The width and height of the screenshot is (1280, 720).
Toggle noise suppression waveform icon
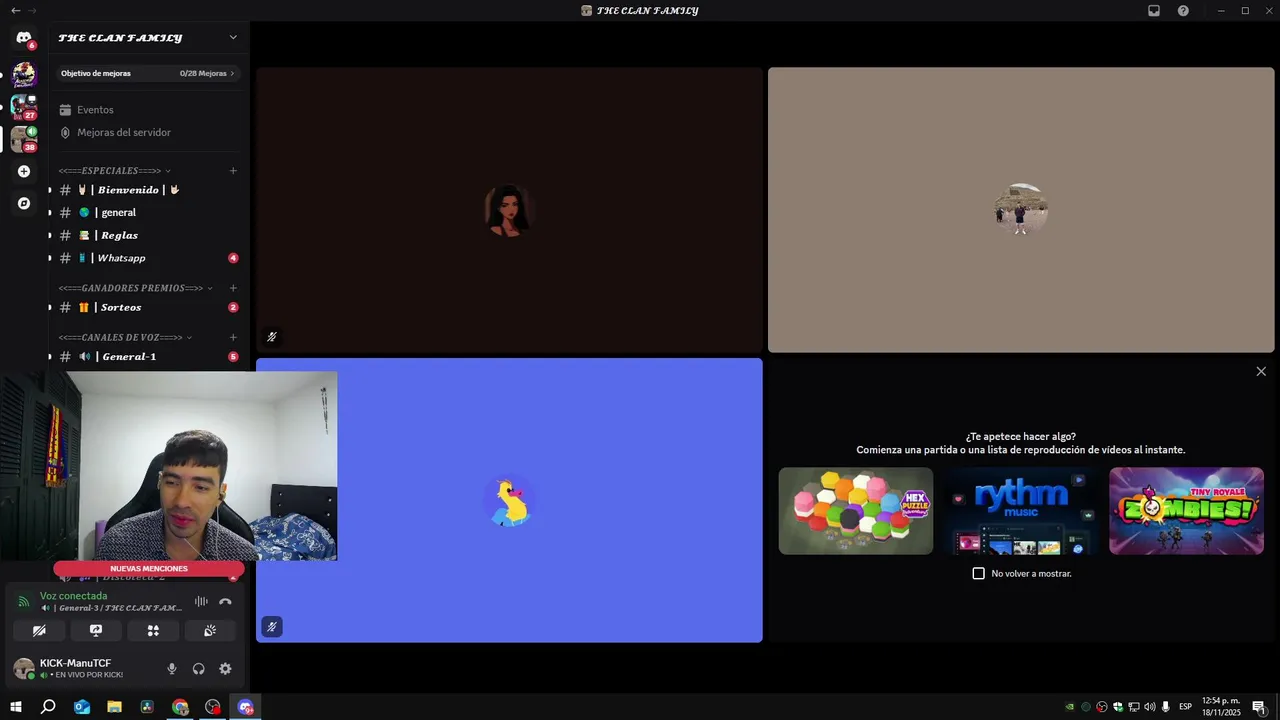pos(201,601)
